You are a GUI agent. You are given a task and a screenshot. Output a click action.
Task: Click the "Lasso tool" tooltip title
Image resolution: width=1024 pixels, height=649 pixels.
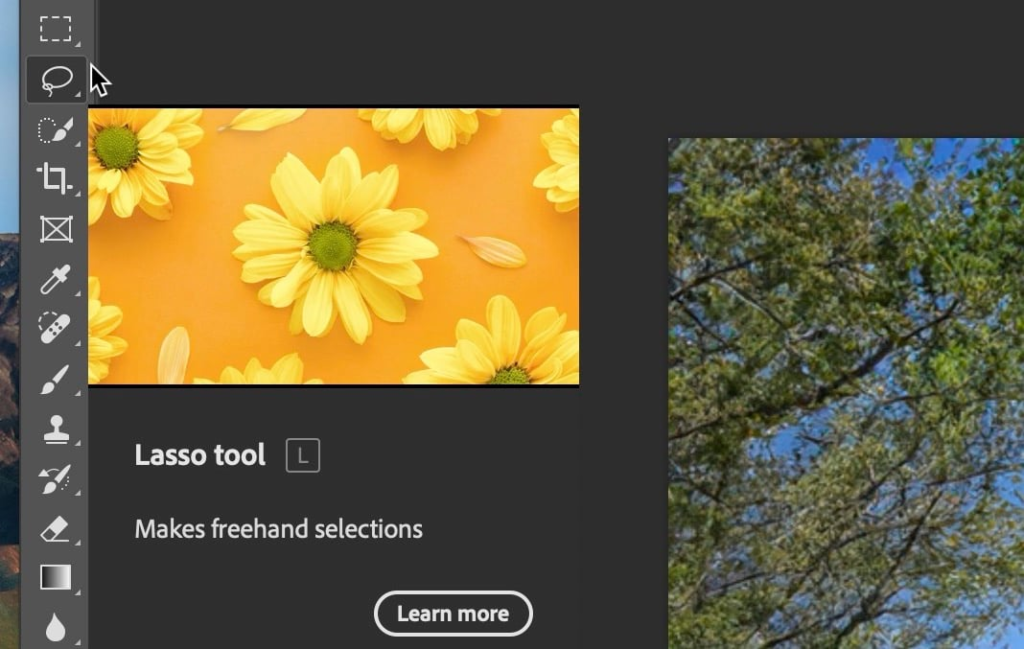200,456
